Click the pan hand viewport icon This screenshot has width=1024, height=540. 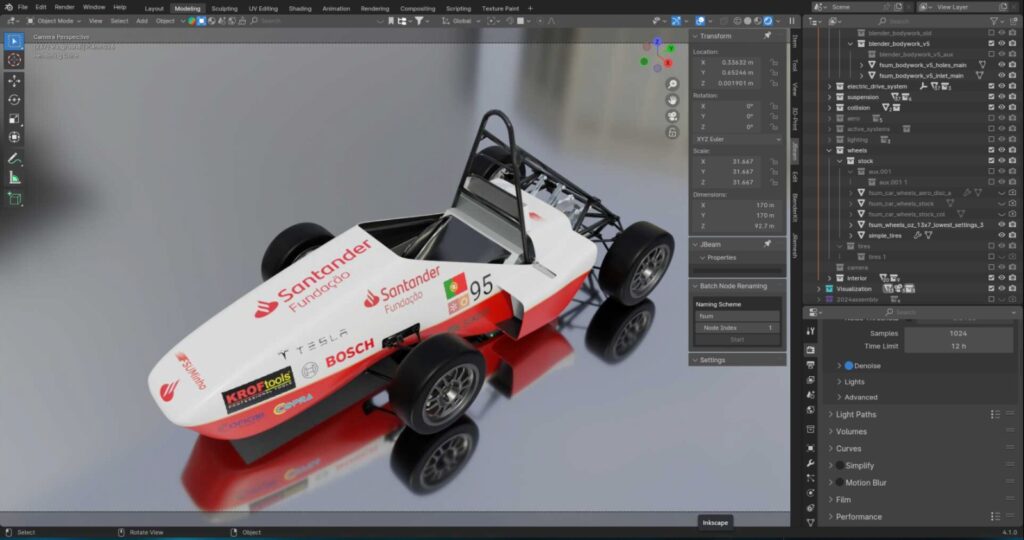pyautogui.click(x=672, y=100)
